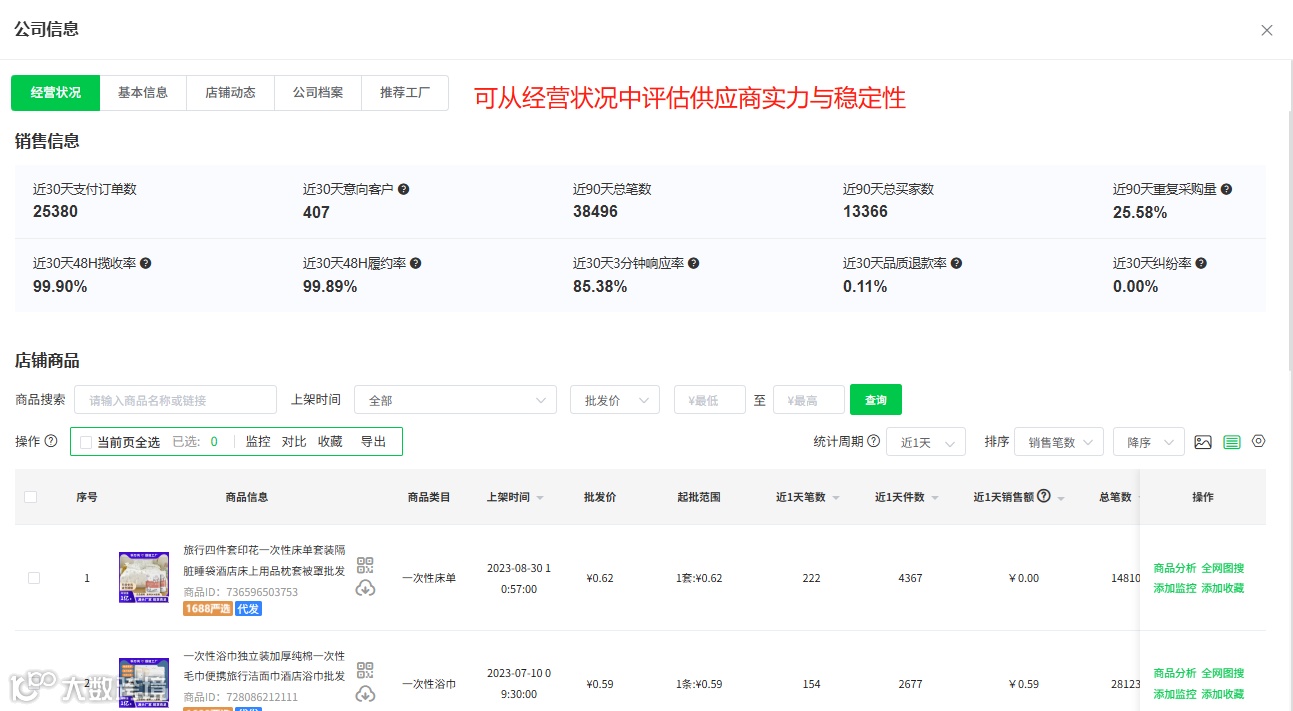Image resolution: width=1293 pixels, height=711 pixels.
Task: Click 收藏 batch action
Action: point(330,442)
